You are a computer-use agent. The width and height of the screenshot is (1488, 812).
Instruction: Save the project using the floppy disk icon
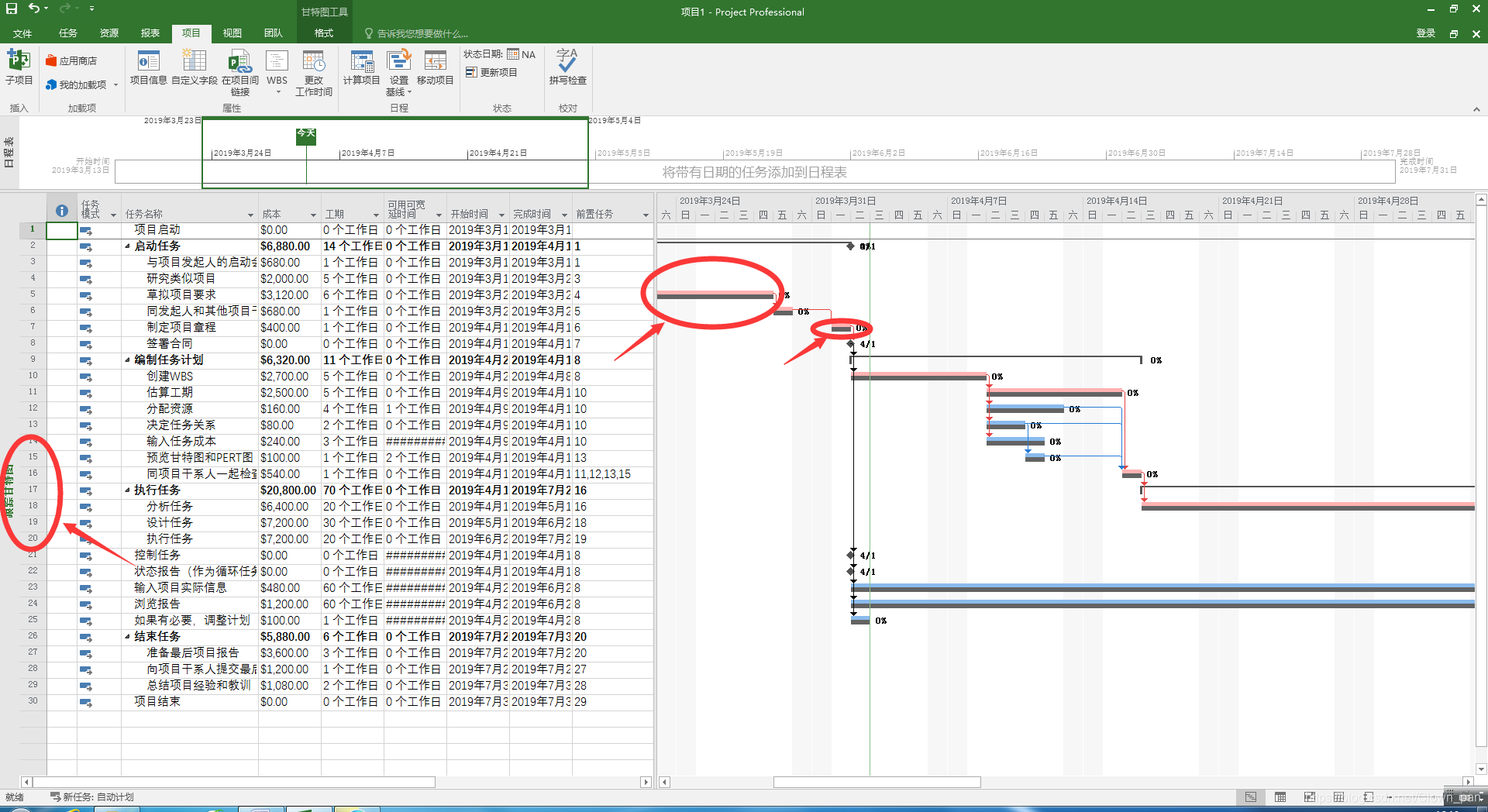12,9
